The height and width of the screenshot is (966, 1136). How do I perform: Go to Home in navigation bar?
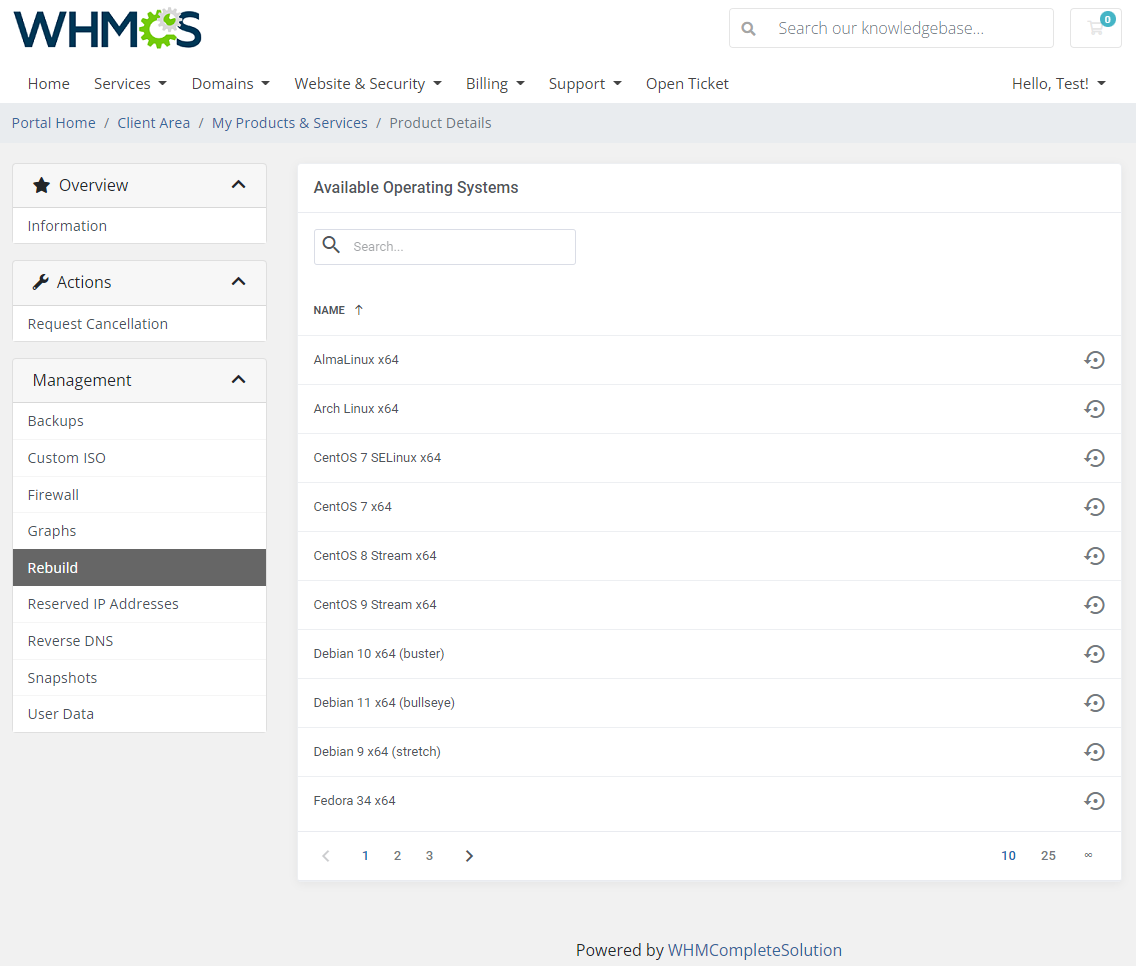(x=49, y=84)
